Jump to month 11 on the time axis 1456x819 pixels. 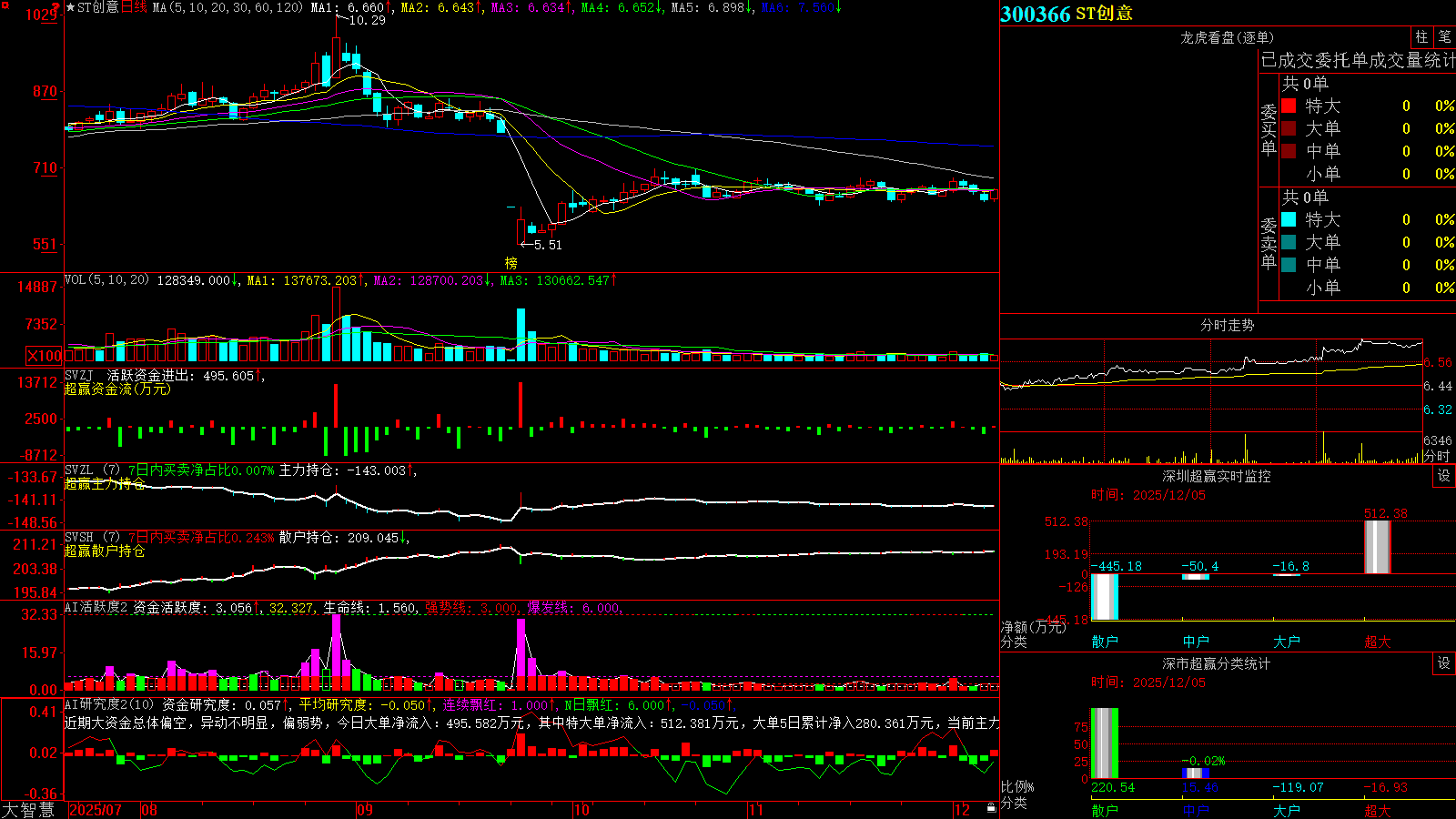(x=756, y=810)
